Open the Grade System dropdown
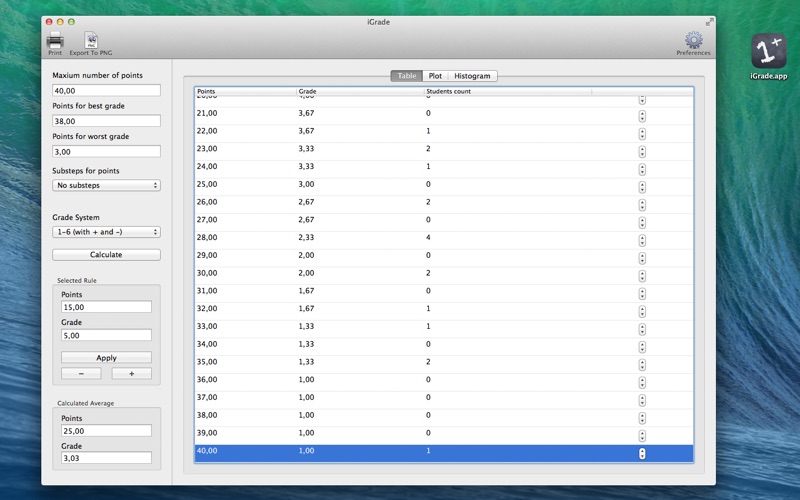800x500 pixels. tap(106, 232)
